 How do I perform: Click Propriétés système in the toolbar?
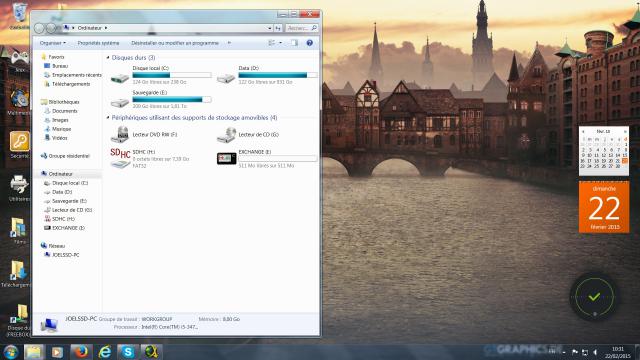98,43
